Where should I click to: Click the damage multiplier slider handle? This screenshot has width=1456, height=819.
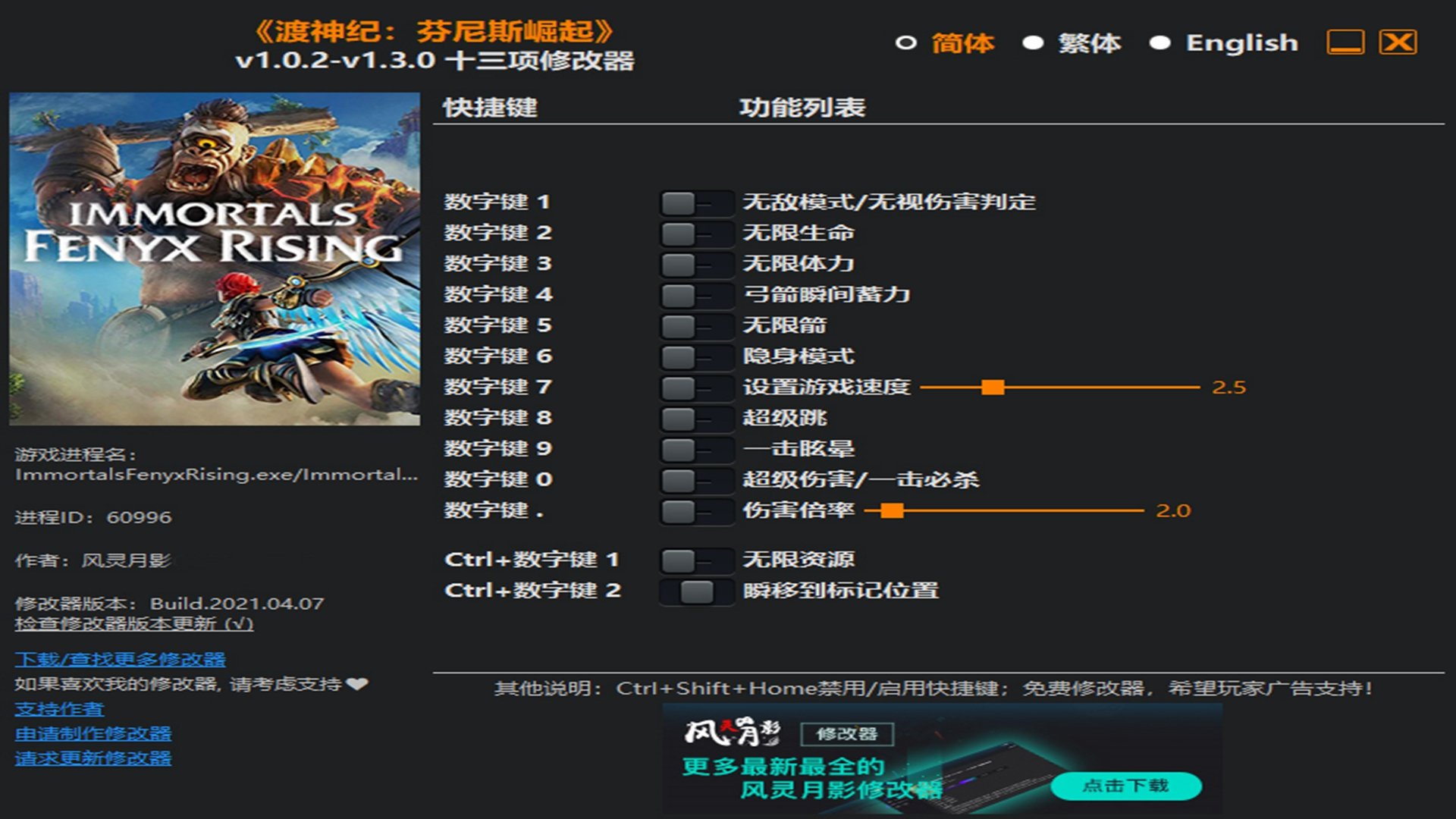point(893,511)
